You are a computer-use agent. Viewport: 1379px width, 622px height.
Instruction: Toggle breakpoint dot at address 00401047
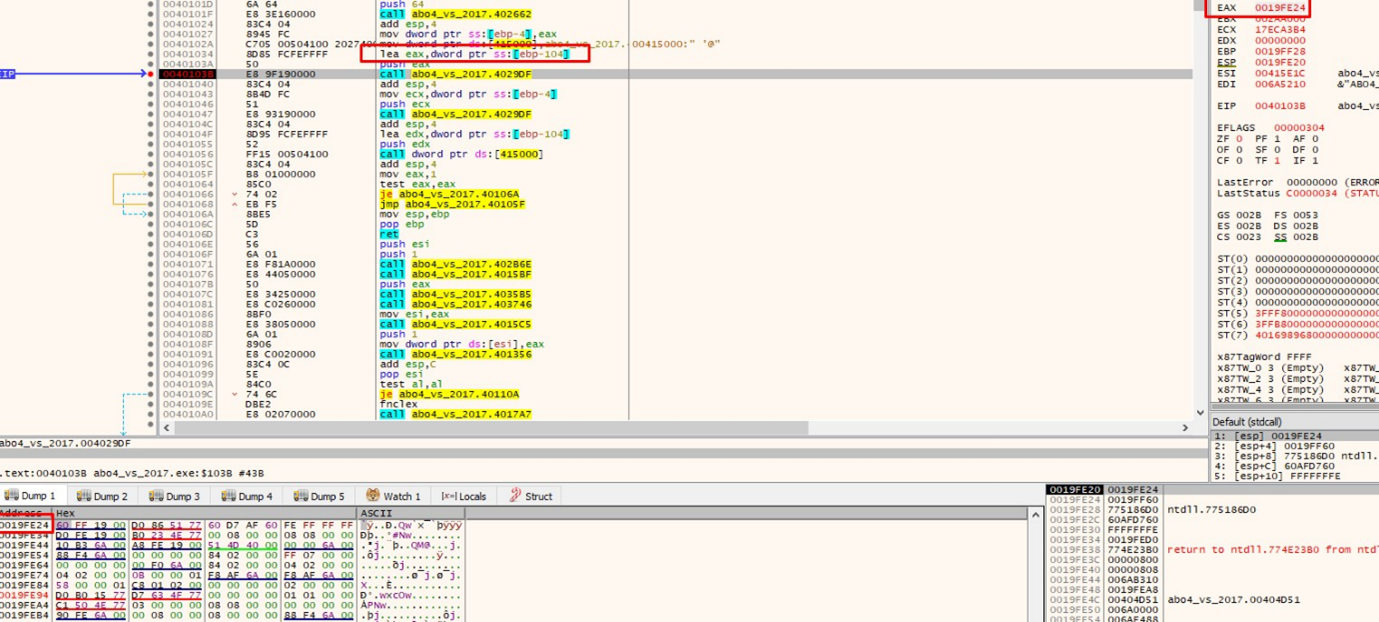click(x=151, y=114)
